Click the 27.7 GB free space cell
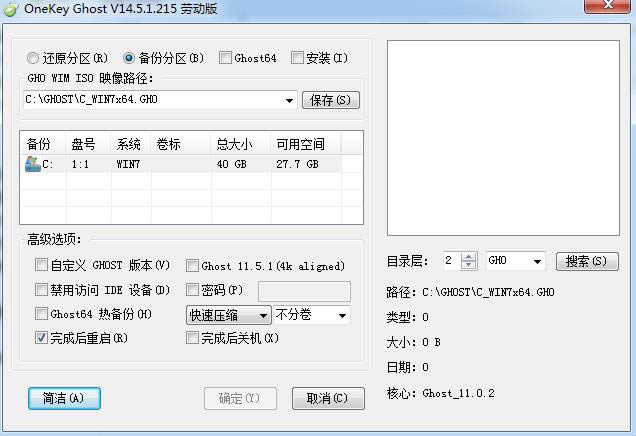Viewport: 636px width, 436px height. [x=297, y=164]
